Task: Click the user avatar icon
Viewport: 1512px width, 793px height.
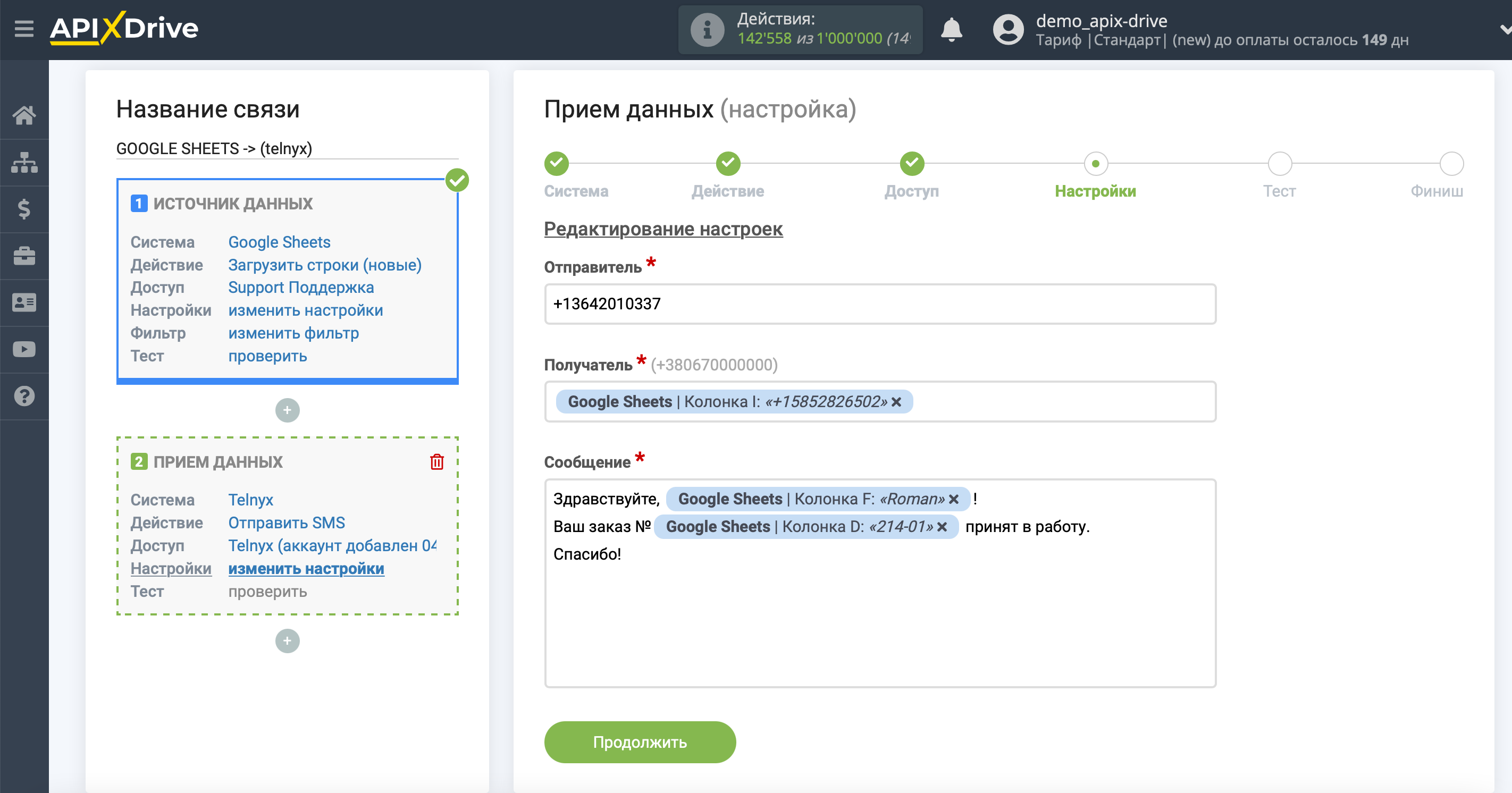Action: coord(1008,29)
